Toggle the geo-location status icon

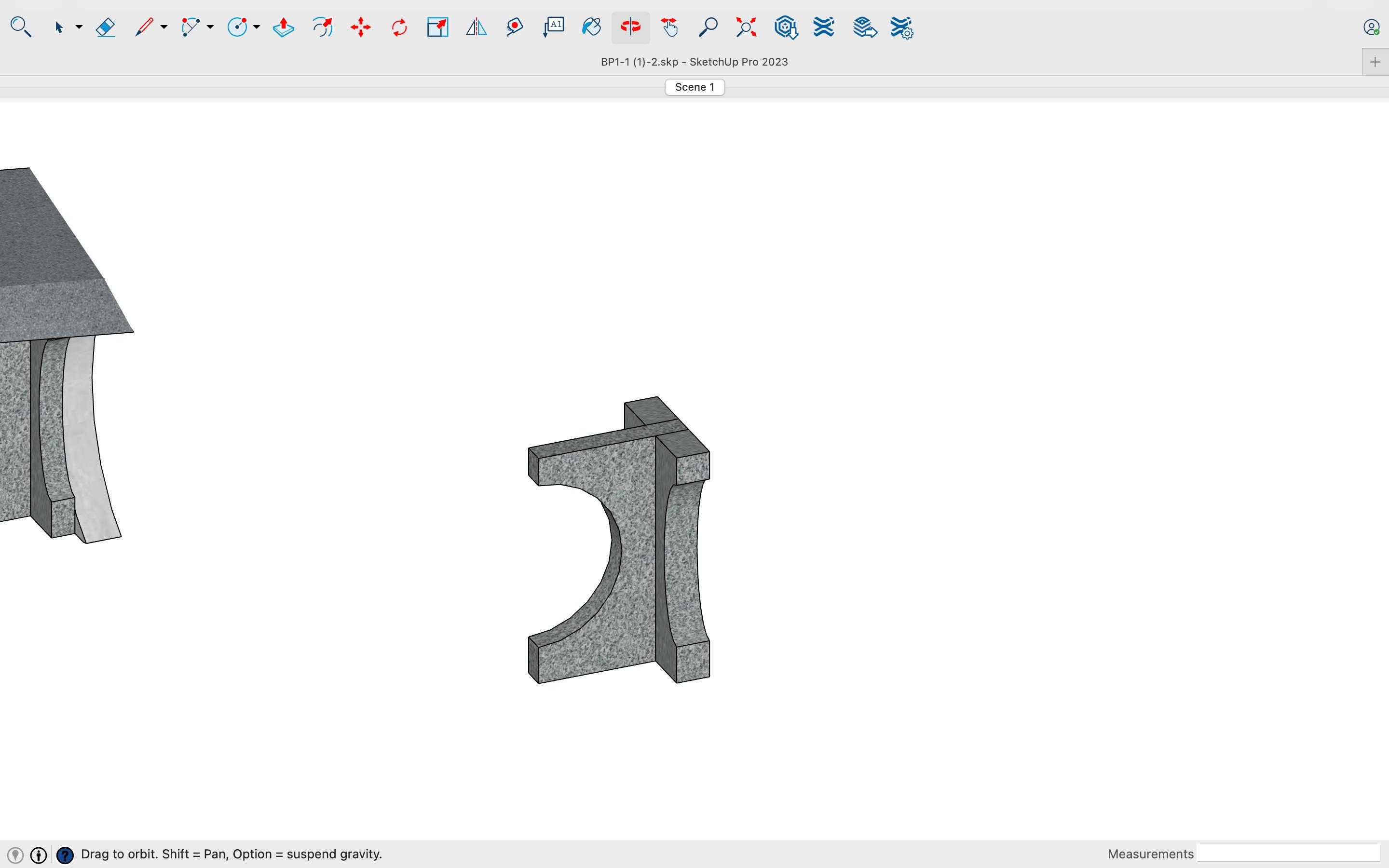15,855
